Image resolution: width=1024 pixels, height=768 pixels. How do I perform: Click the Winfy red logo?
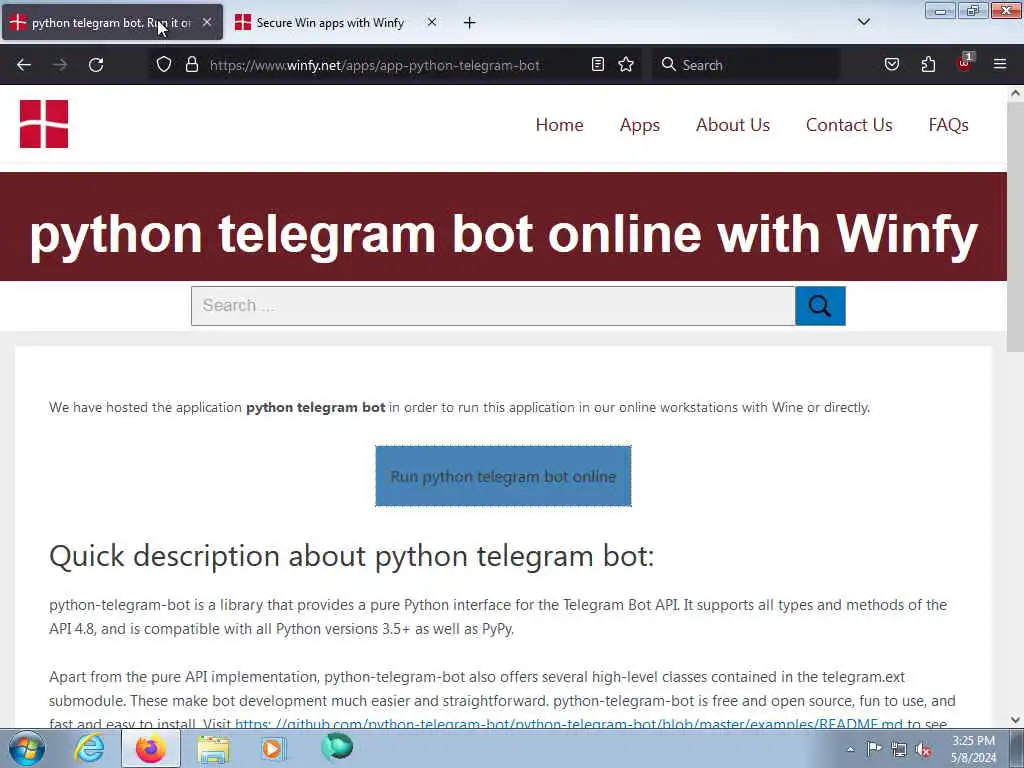pos(44,124)
